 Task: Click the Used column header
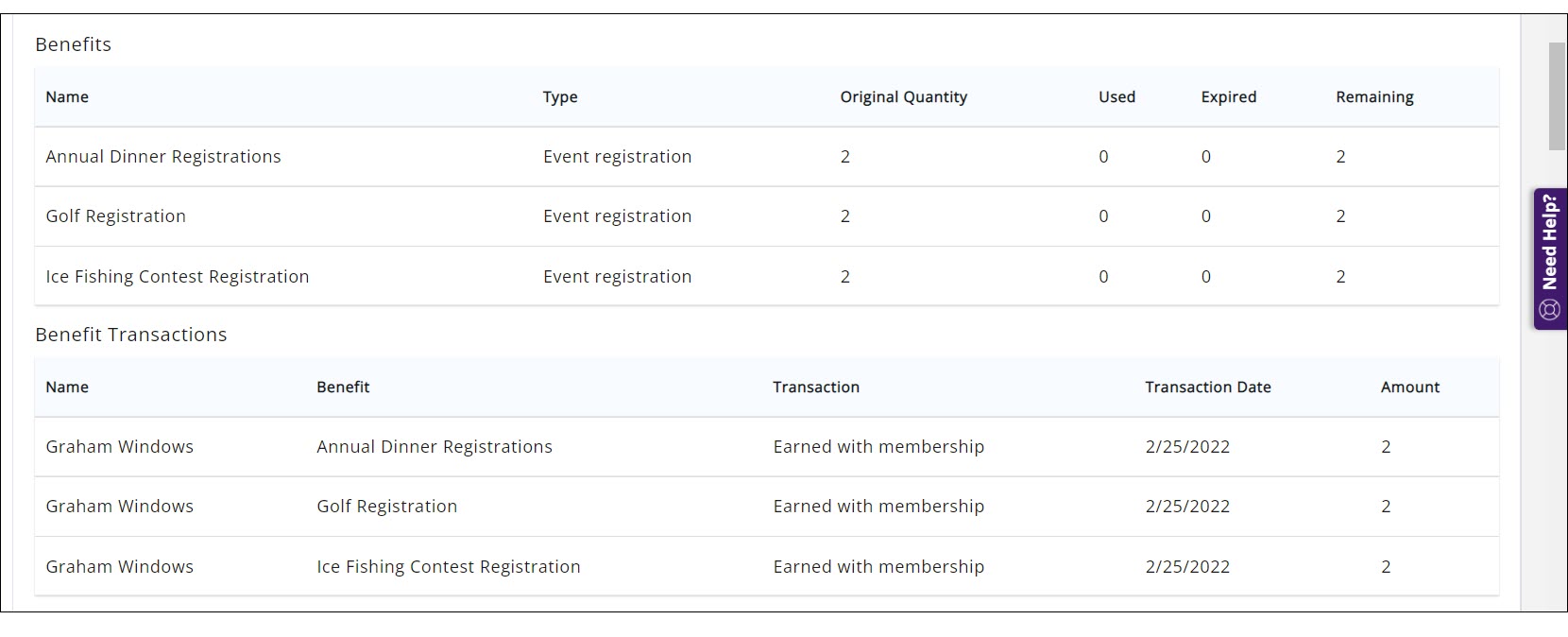pos(1116,96)
